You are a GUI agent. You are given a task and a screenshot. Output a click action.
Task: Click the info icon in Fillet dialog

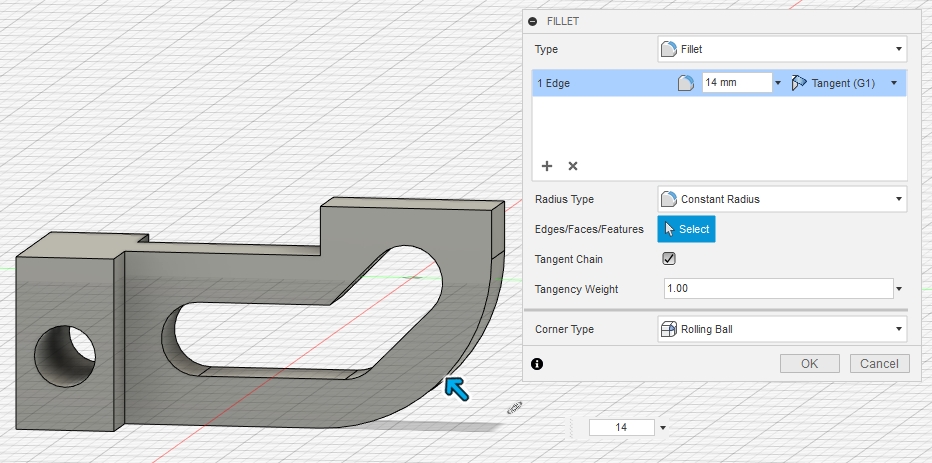pos(537,364)
